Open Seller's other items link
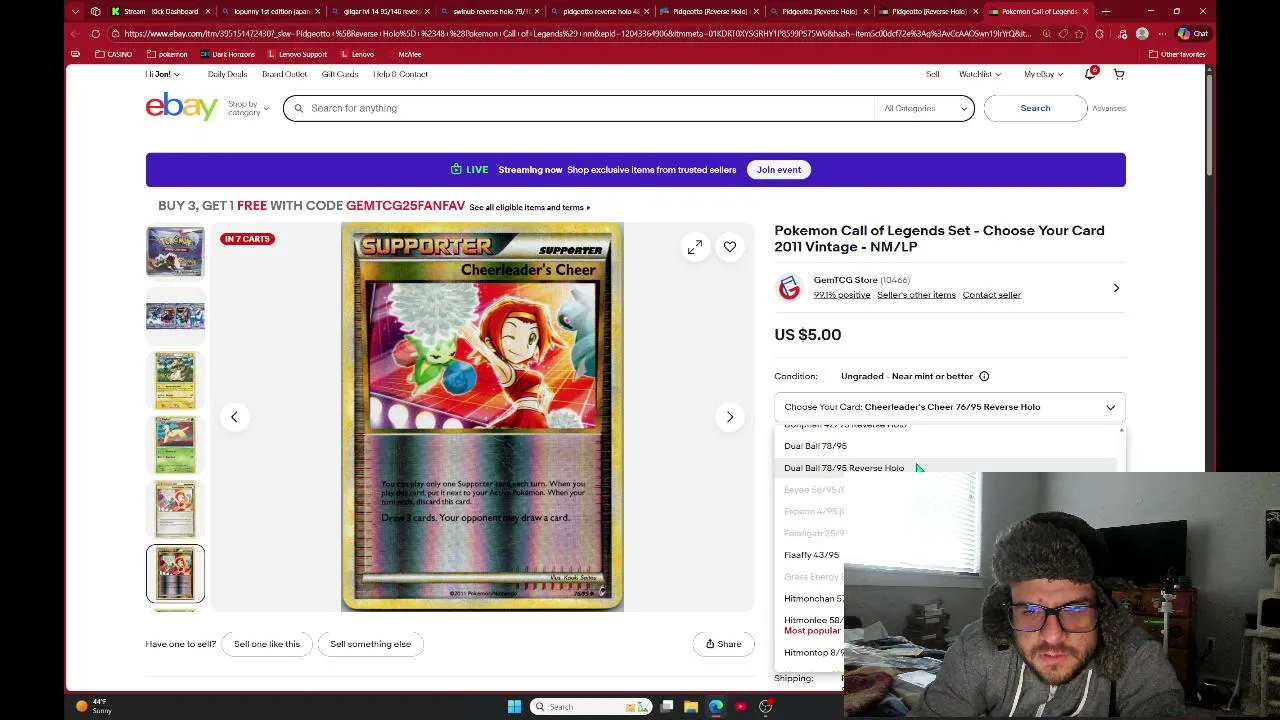The height and width of the screenshot is (720, 1280). (916, 295)
